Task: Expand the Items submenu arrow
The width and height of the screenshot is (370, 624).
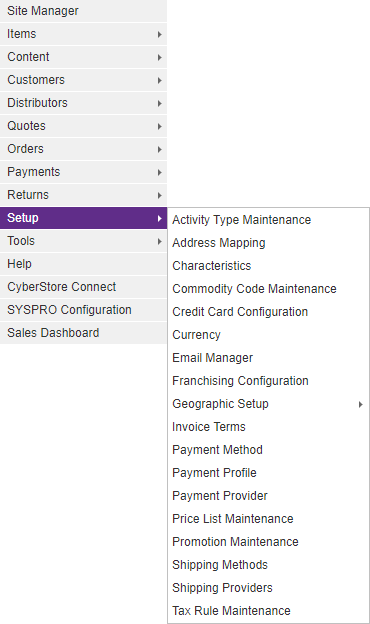Action: [x=160, y=34]
